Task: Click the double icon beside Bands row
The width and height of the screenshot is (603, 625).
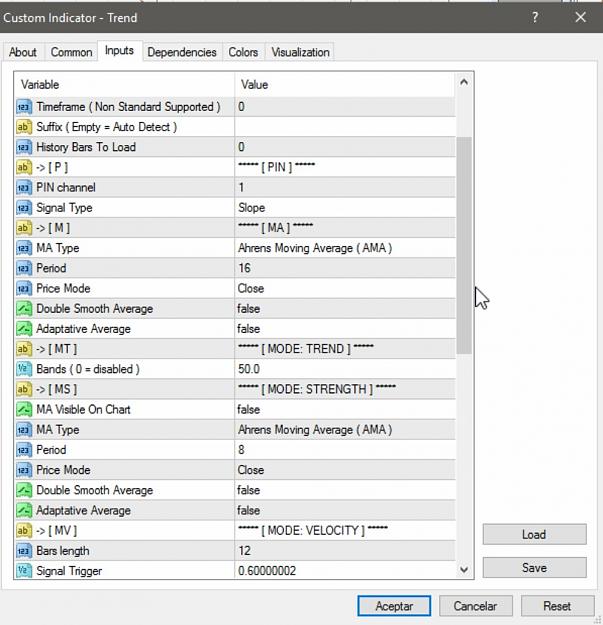Action: (x=24, y=369)
